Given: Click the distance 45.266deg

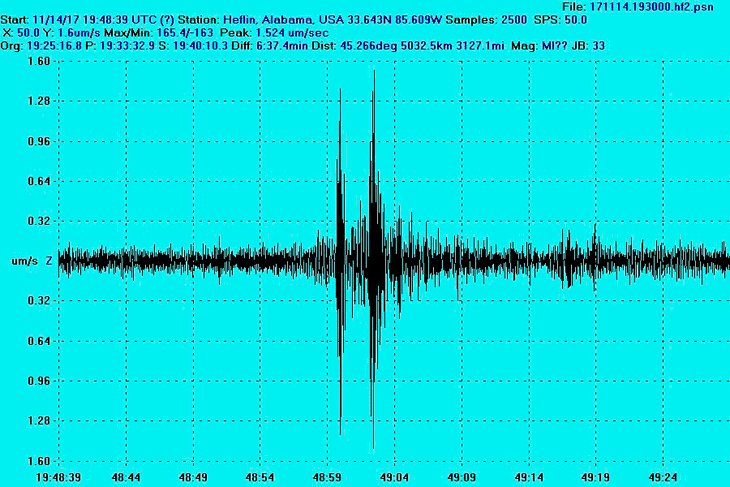Looking at the screenshot, I should click(x=369, y=46).
